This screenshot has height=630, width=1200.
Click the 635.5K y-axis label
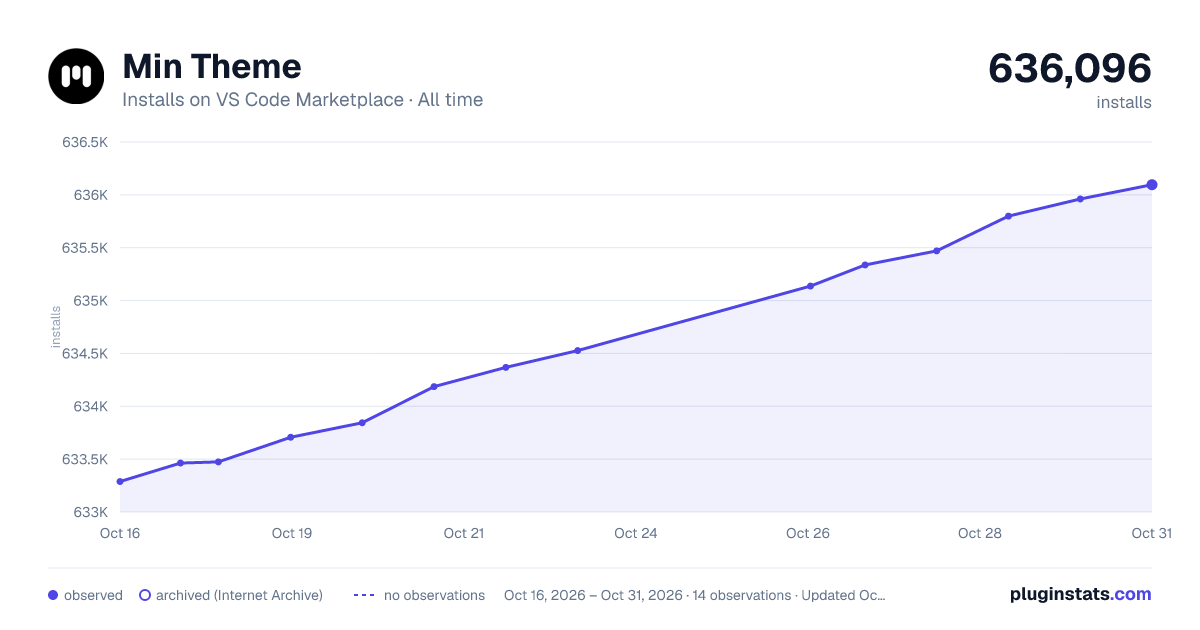pos(85,248)
